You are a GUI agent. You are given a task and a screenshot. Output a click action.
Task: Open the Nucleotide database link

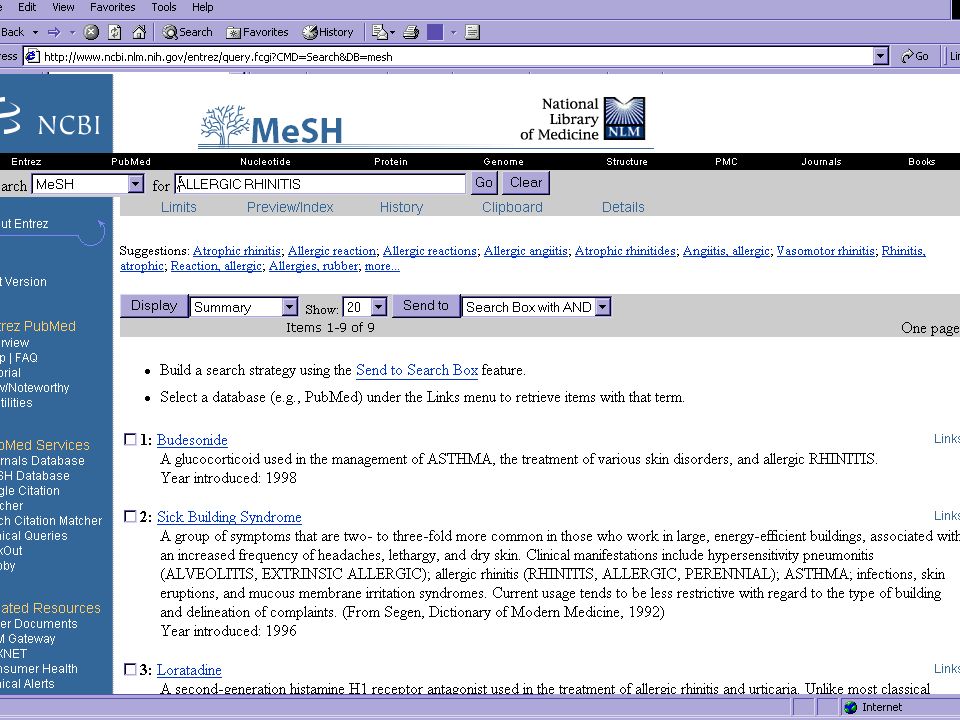tap(265, 162)
